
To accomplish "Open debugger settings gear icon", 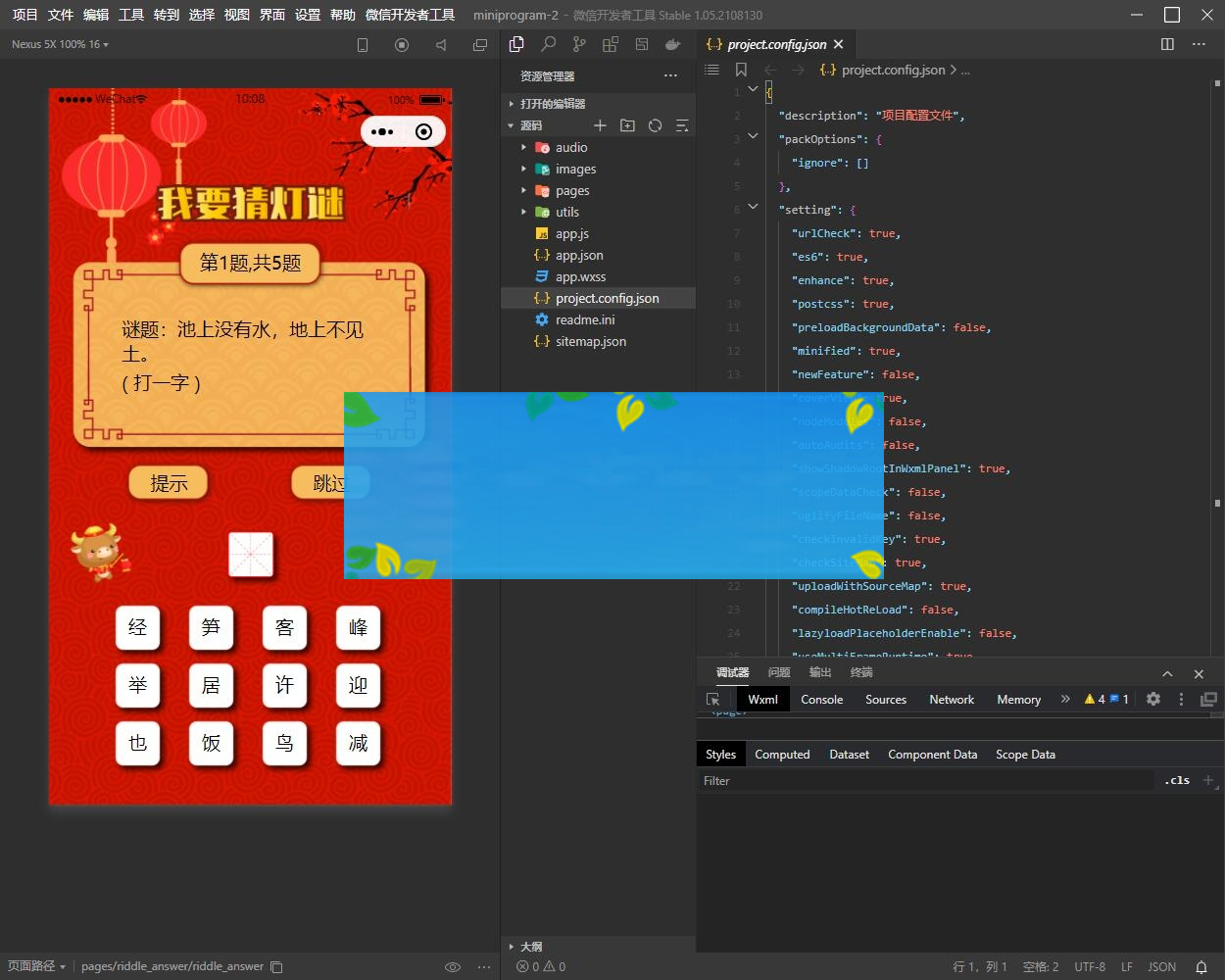I will [1153, 699].
